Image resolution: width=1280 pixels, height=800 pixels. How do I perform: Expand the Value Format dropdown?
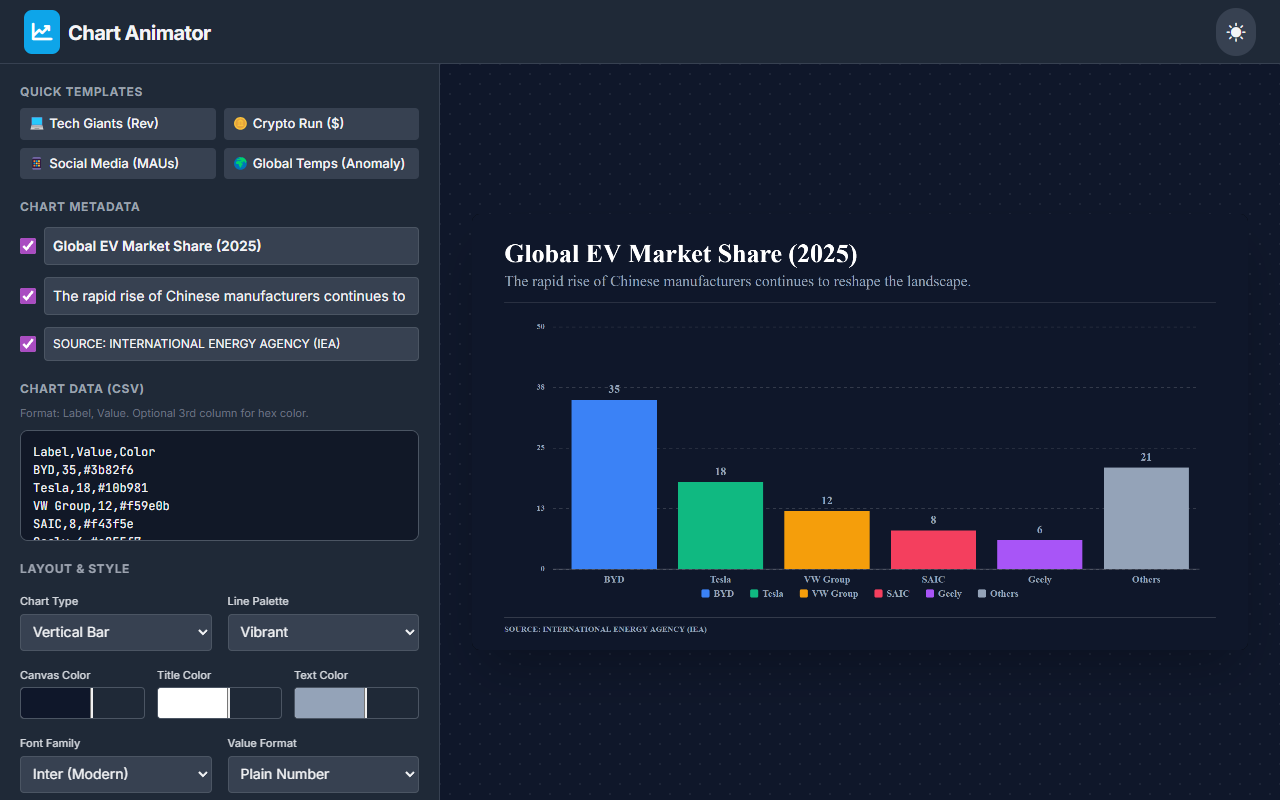pyautogui.click(x=323, y=774)
